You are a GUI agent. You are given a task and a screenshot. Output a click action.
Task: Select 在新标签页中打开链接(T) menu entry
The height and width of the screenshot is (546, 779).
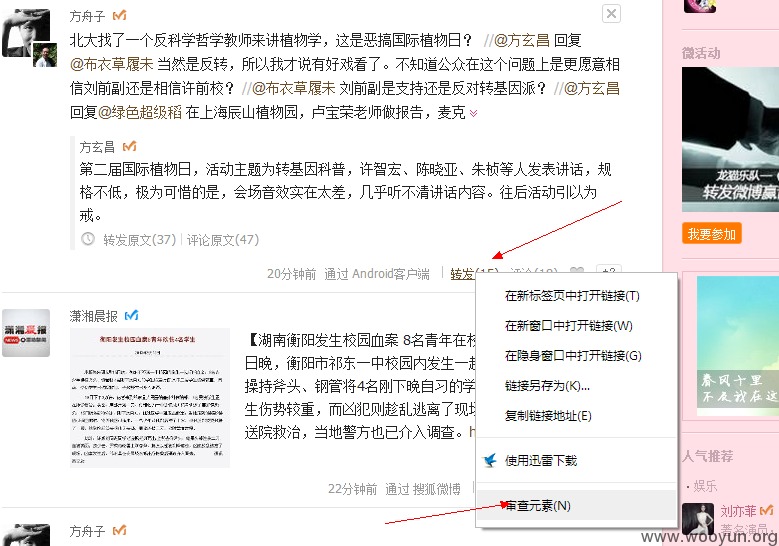pos(572,296)
